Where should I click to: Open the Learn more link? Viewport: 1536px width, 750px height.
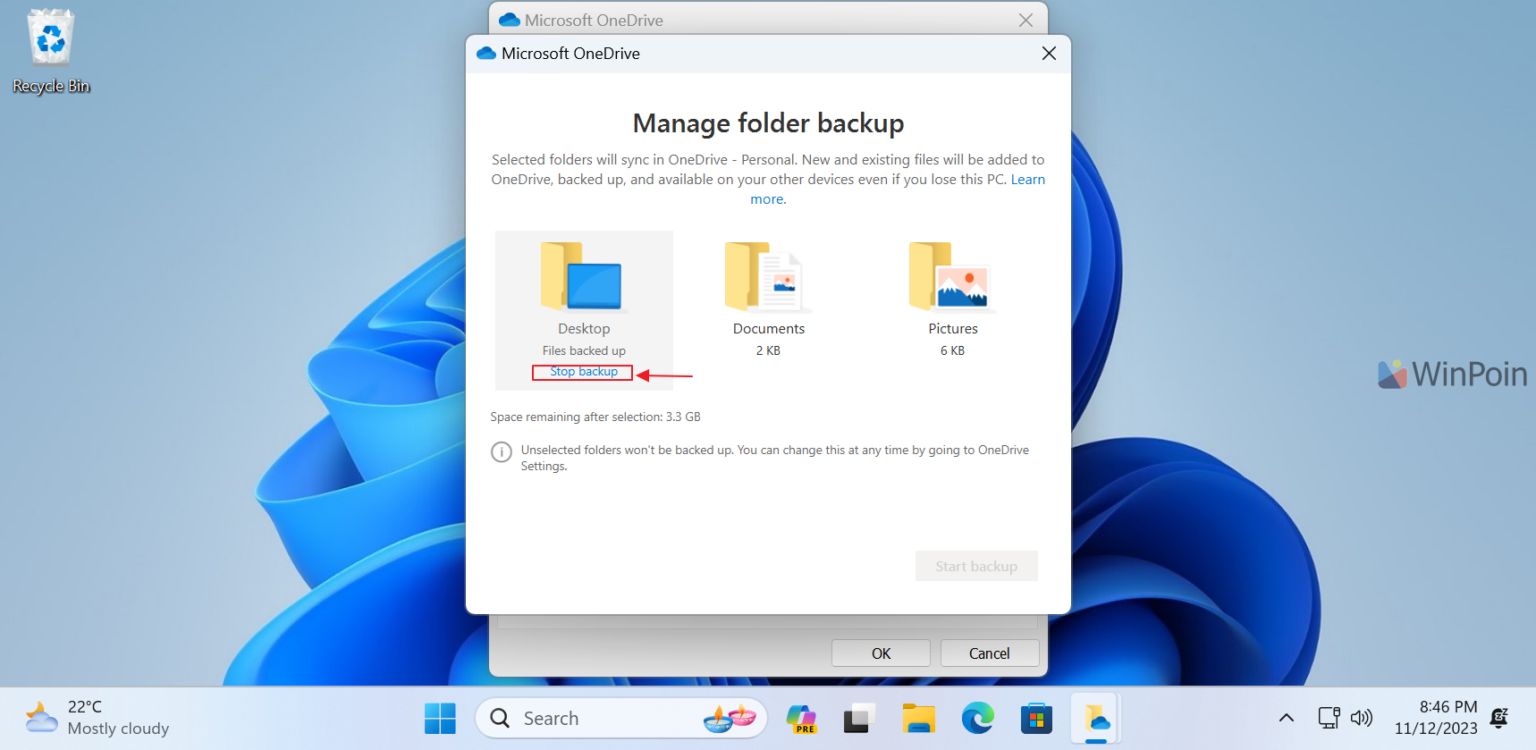(1028, 179)
